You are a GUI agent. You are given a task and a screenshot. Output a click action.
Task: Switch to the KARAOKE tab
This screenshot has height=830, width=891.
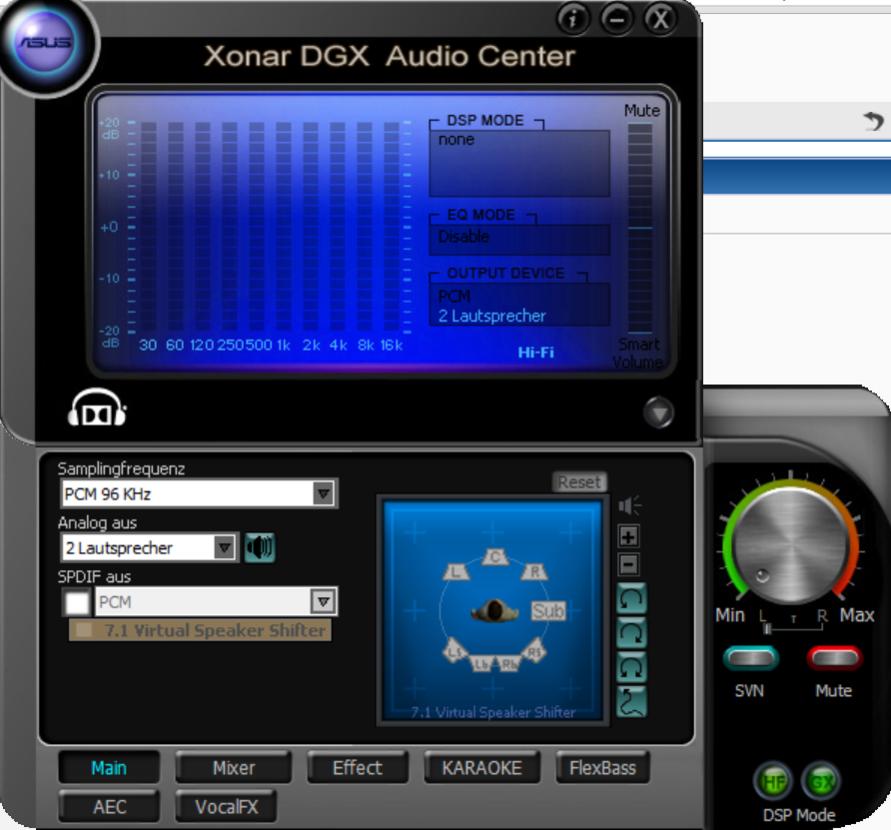click(482, 768)
